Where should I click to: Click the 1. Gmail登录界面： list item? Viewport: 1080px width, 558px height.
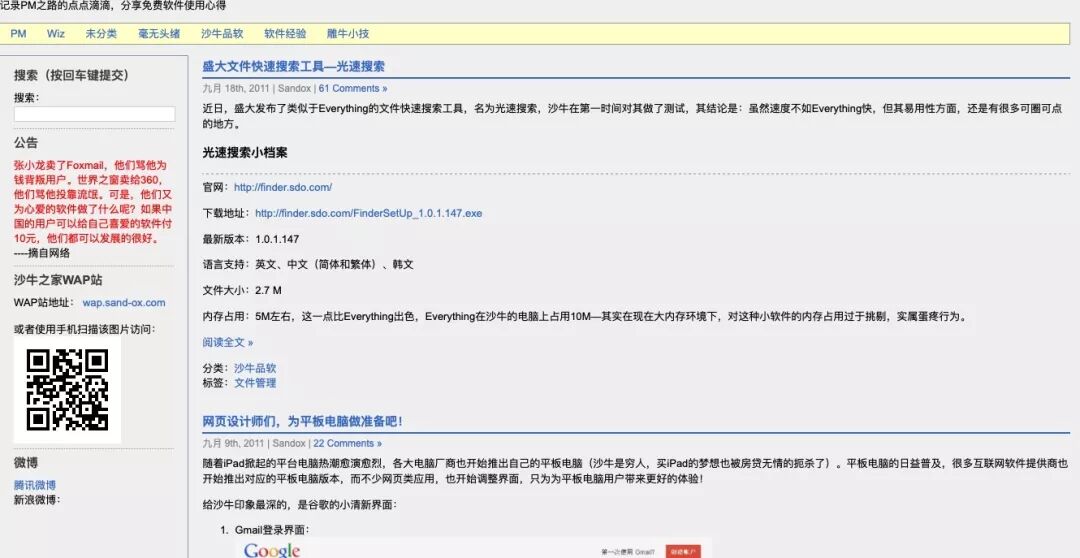click(265, 530)
